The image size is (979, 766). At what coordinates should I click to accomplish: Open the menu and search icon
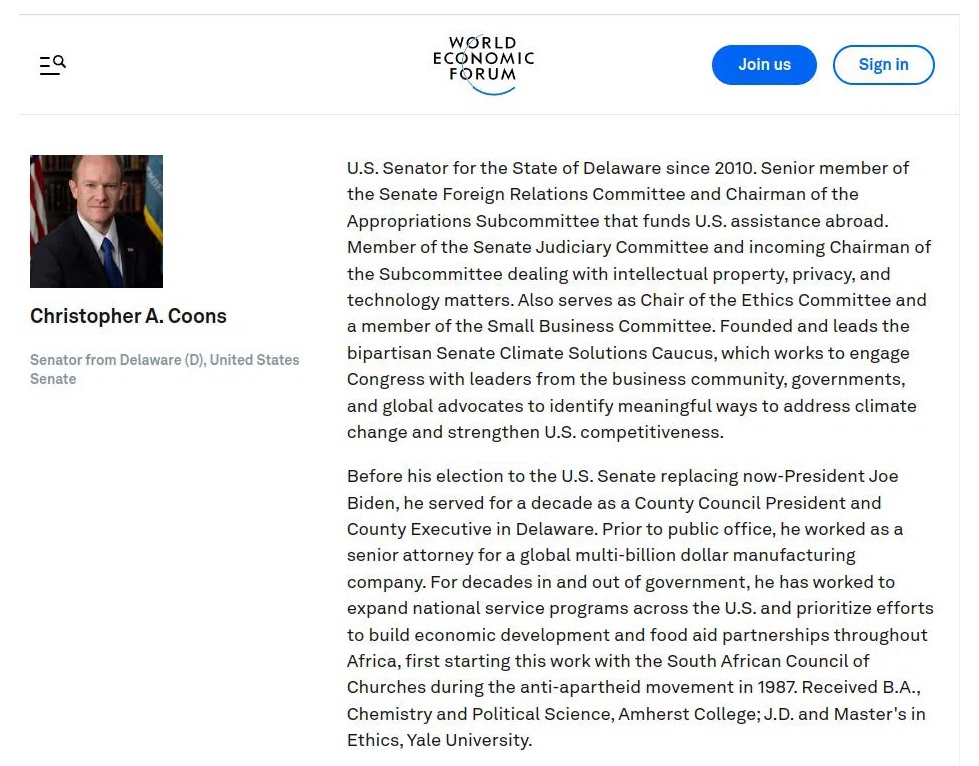(x=52, y=65)
